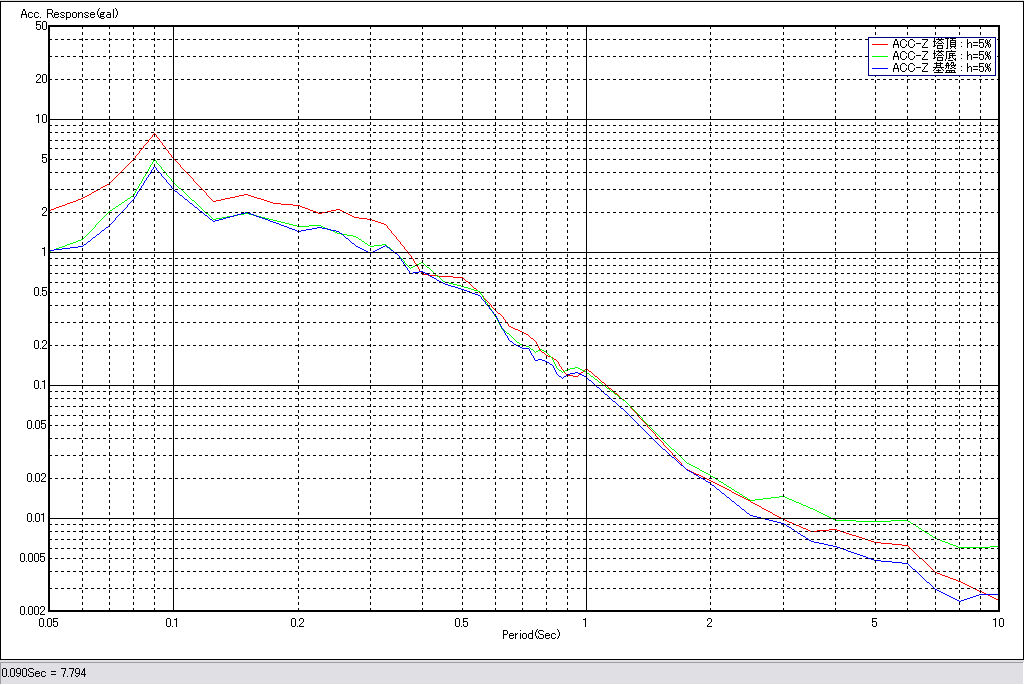The height and width of the screenshot is (685, 1024).
Task: Select the ACC-Z 塔底 legend entry
Action: point(941,56)
